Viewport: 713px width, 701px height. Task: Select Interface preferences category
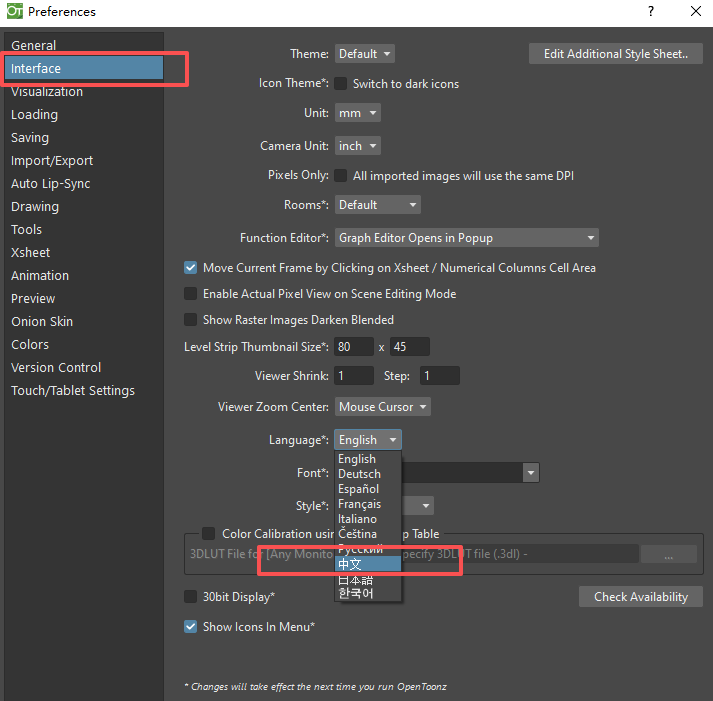[84, 68]
